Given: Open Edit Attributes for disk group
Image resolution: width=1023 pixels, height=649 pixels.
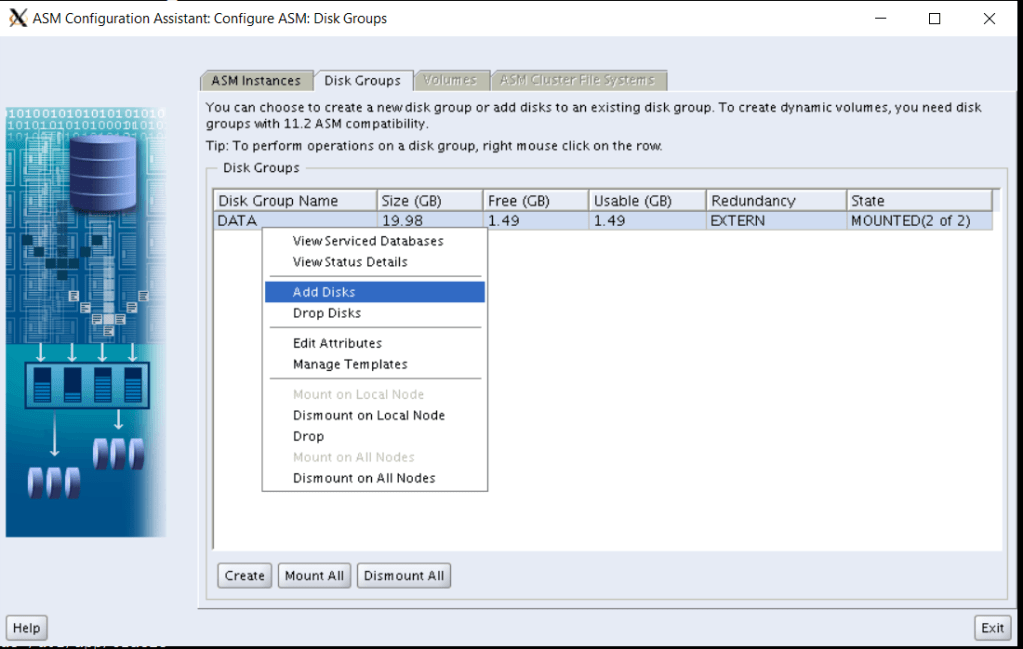Looking at the screenshot, I should click(x=337, y=343).
